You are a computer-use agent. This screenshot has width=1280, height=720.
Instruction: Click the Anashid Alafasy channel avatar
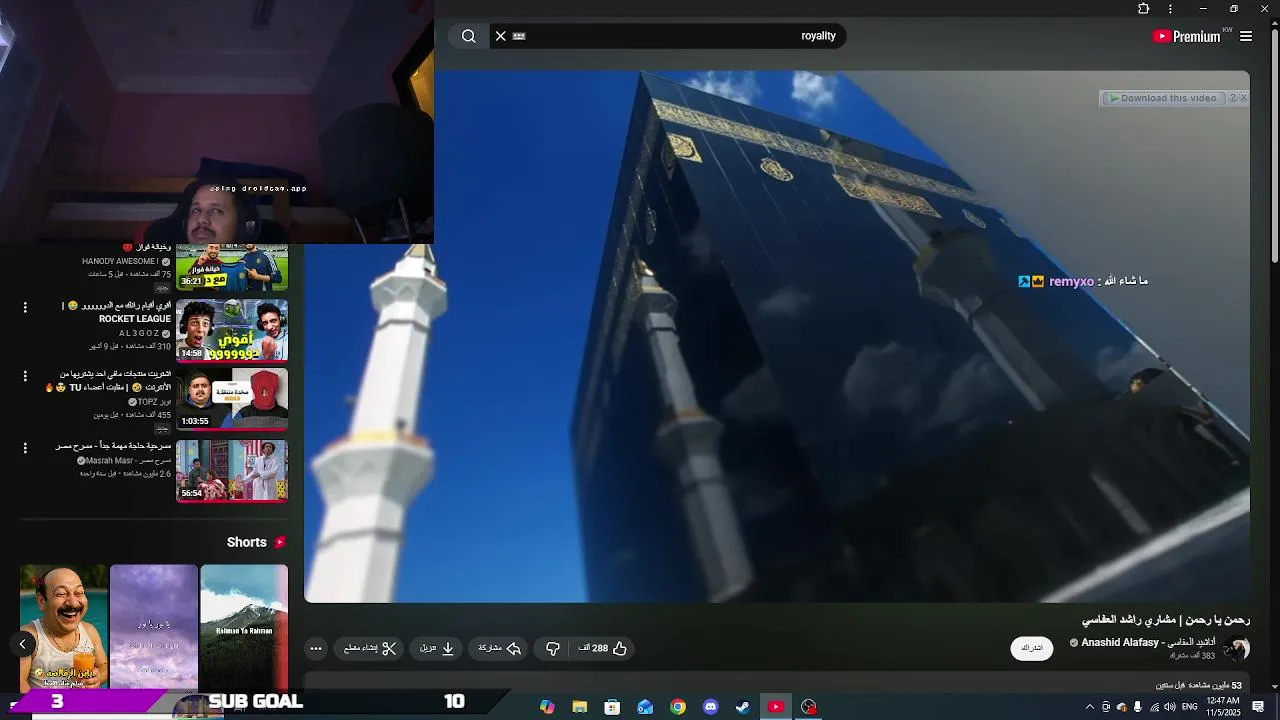point(1237,648)
